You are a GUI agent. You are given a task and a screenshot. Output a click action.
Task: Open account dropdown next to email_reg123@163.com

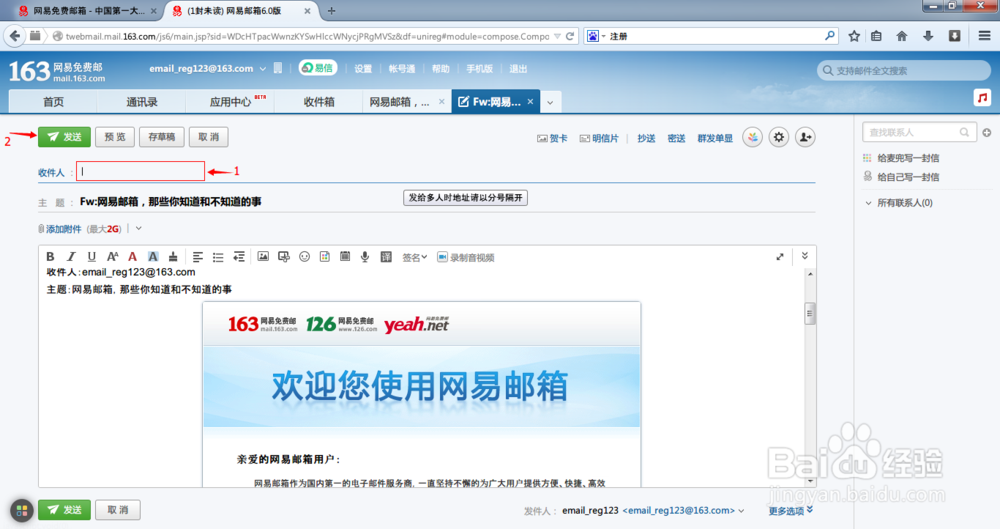(x=262, y=68)
